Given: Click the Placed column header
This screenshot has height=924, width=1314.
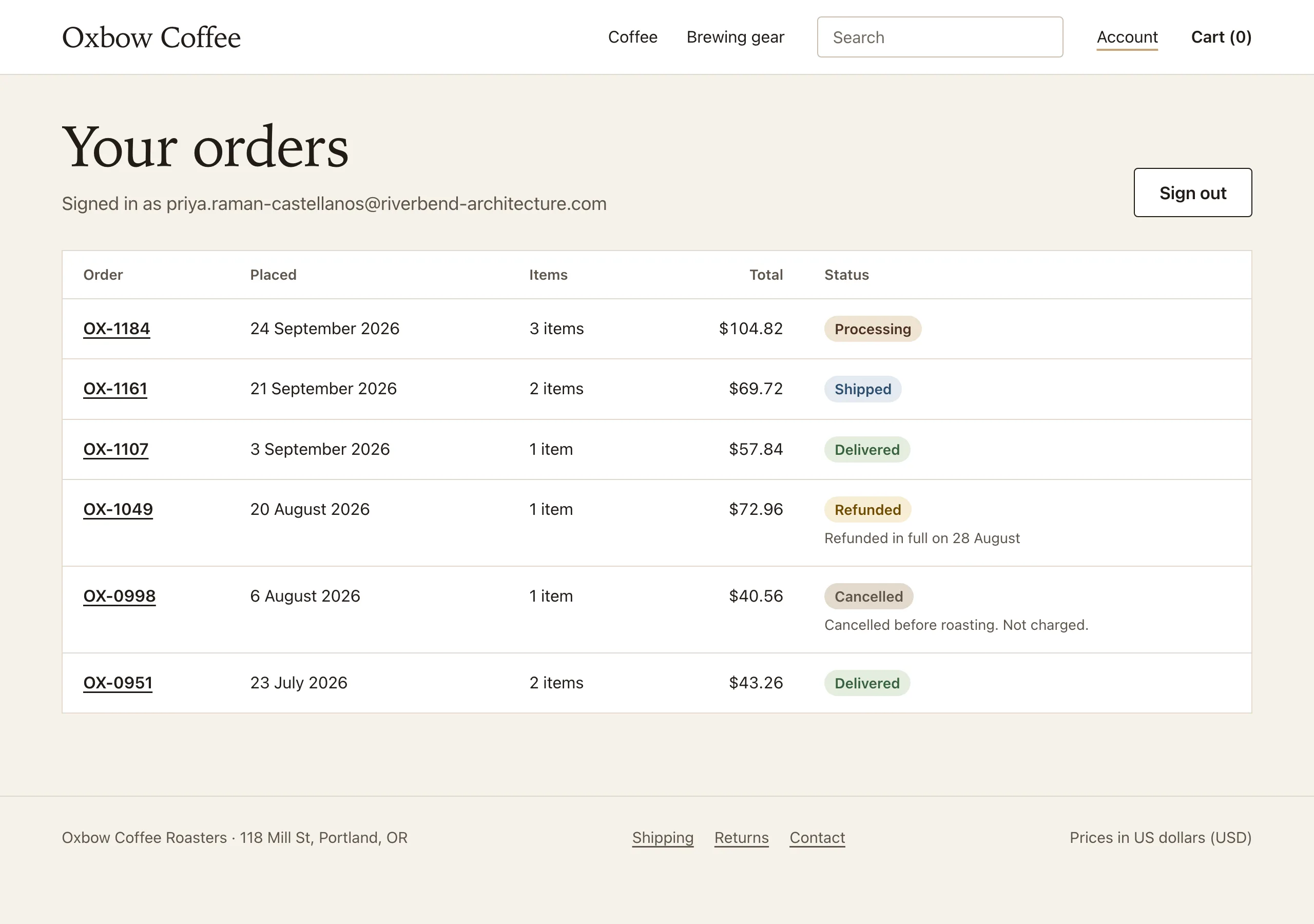Looking at the screenshot, I should click(273, 275).
